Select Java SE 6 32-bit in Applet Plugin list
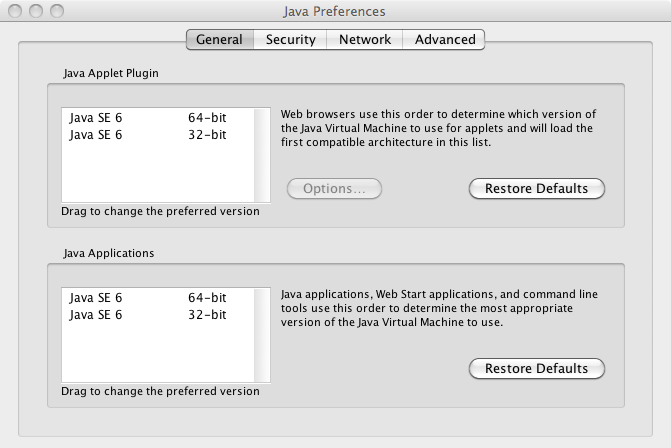This screenshot has height=448, width=671. [x=158, y=135]
